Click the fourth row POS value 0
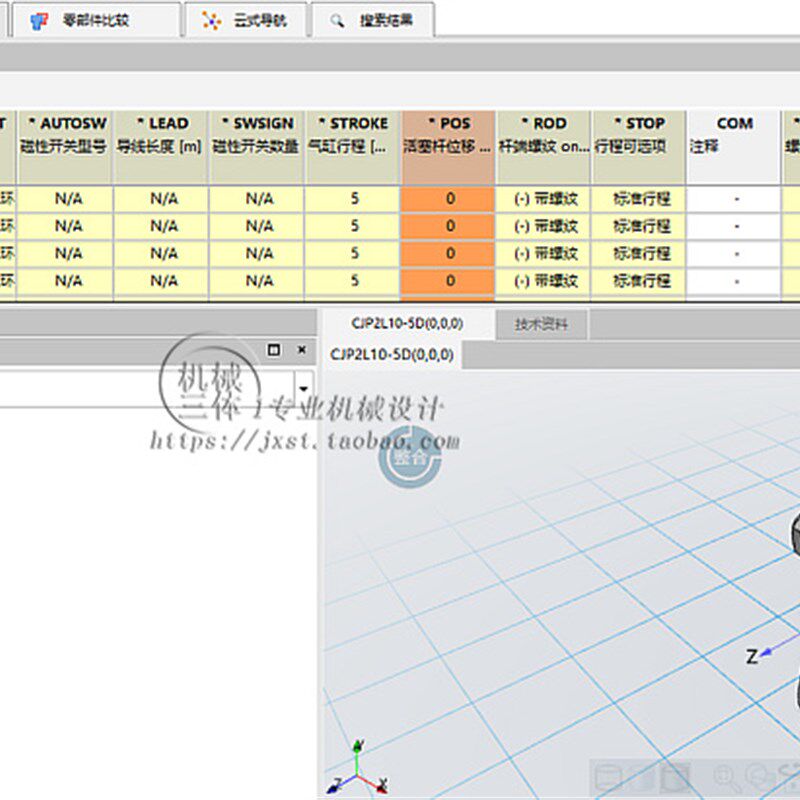Screen dimensions: 800x800 [448, 281]
